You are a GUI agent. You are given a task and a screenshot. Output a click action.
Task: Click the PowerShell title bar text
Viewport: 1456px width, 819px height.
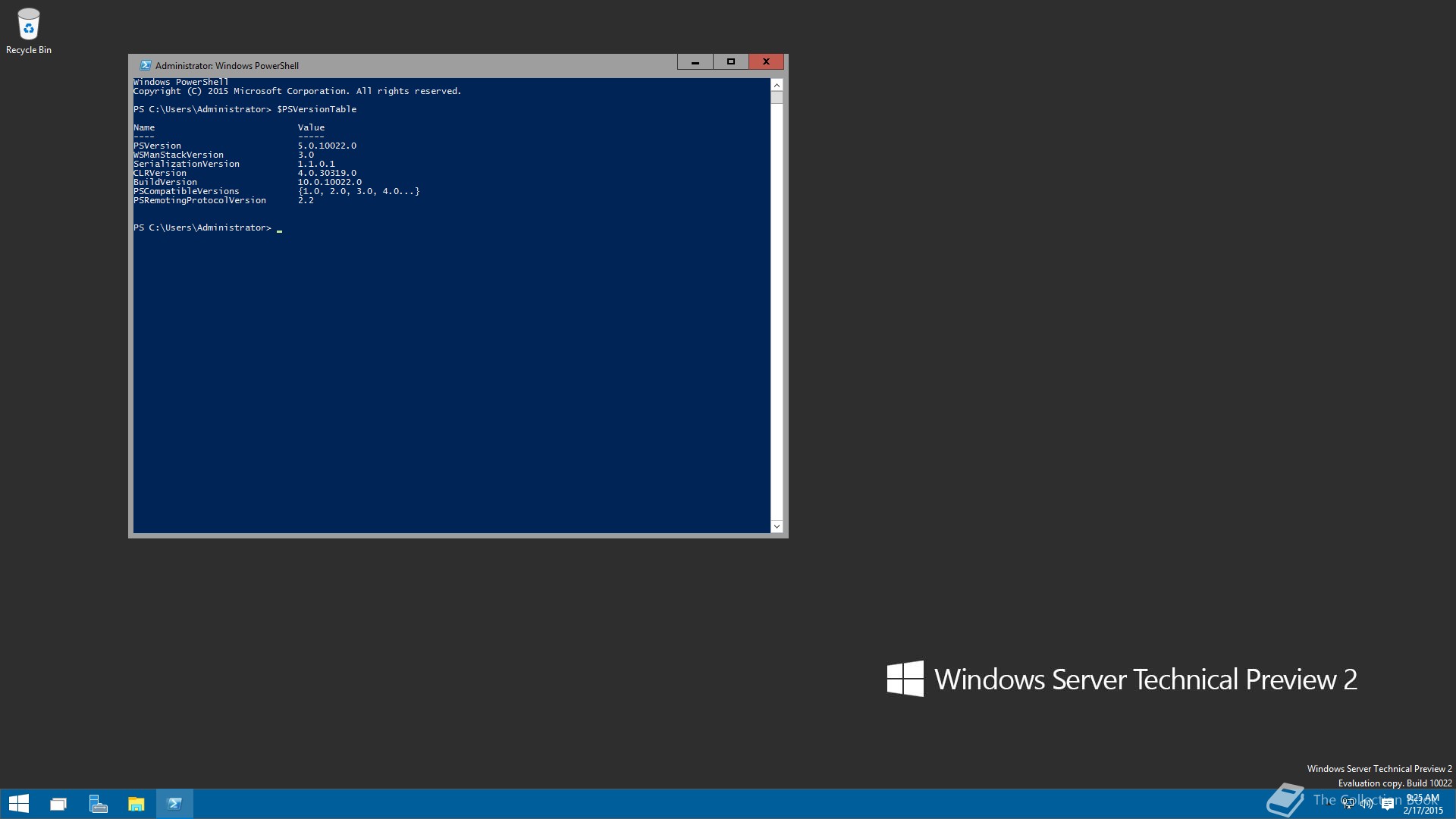click(227, 66)
